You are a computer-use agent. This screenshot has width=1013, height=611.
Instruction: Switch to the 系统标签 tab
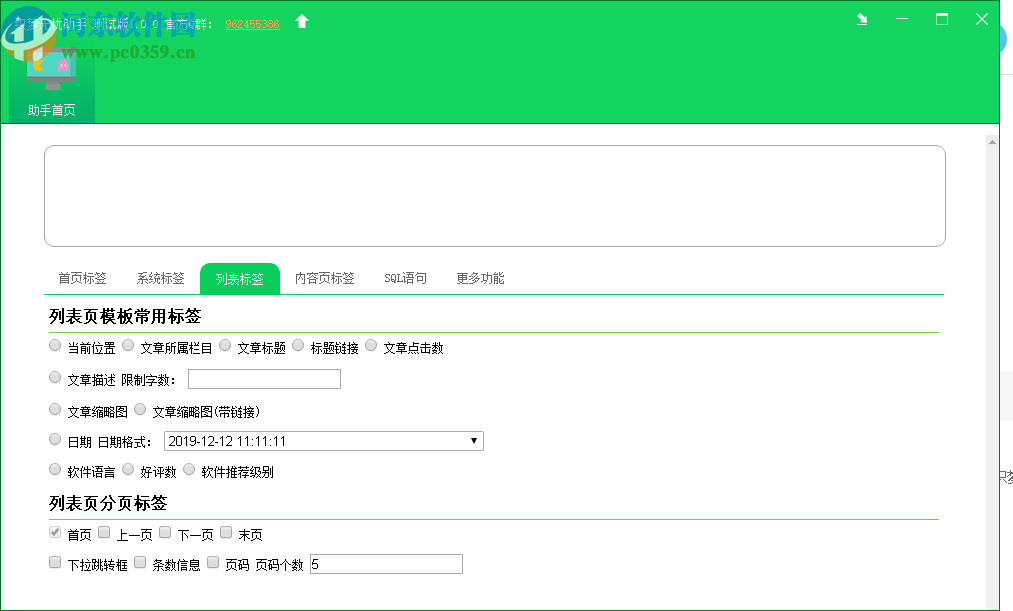tap(161, 278)
